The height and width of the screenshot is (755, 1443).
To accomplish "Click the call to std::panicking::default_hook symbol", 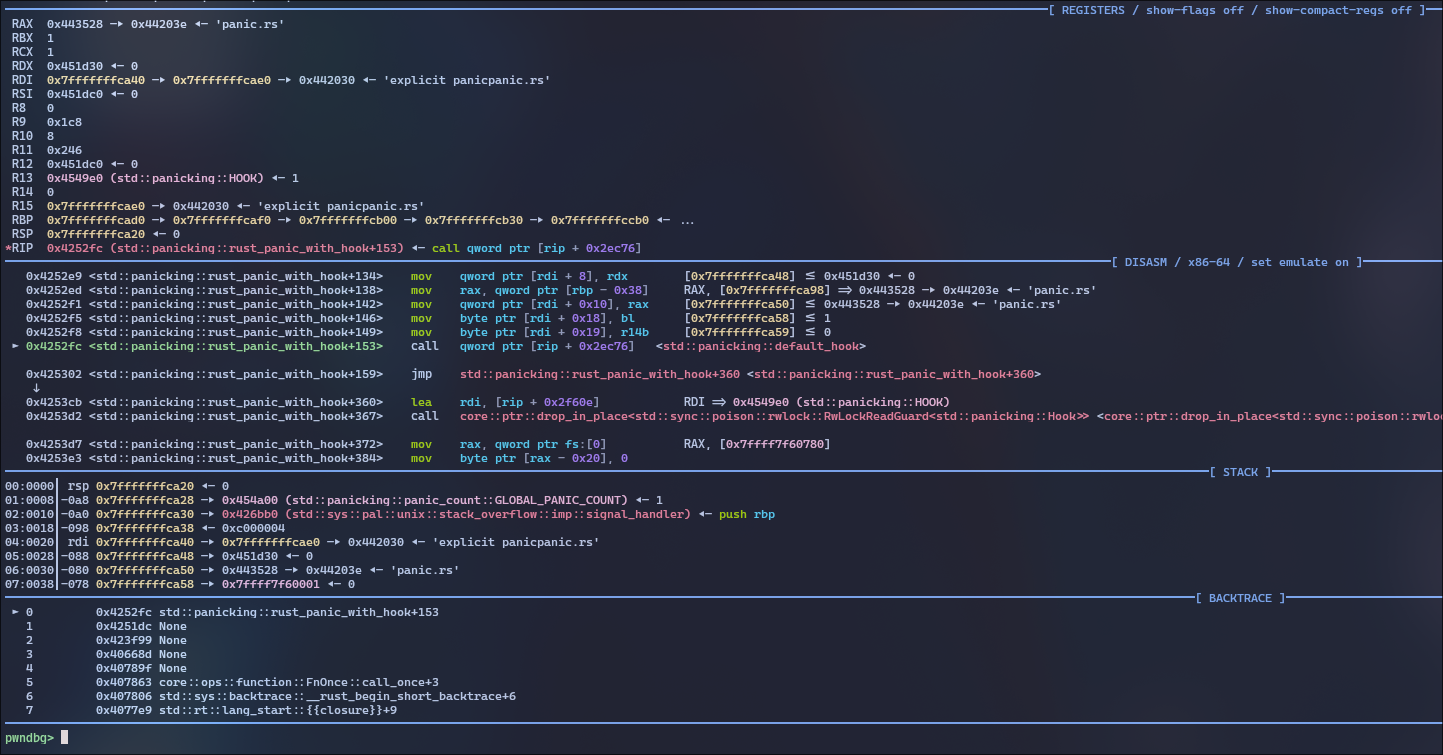I will [760, 346].
